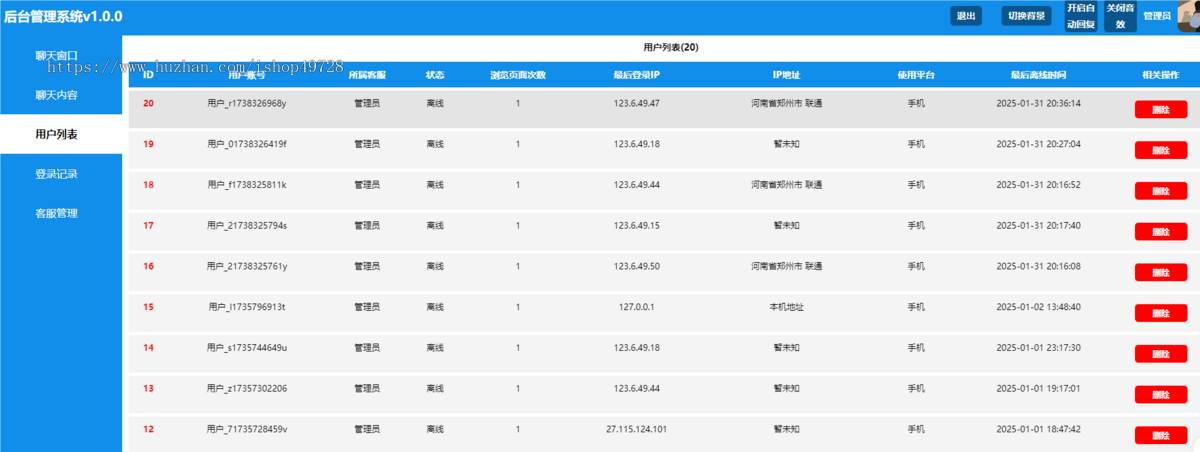Screen dimensions: 1200x452
Task: Click the red ID number 14
Action: 148,348
